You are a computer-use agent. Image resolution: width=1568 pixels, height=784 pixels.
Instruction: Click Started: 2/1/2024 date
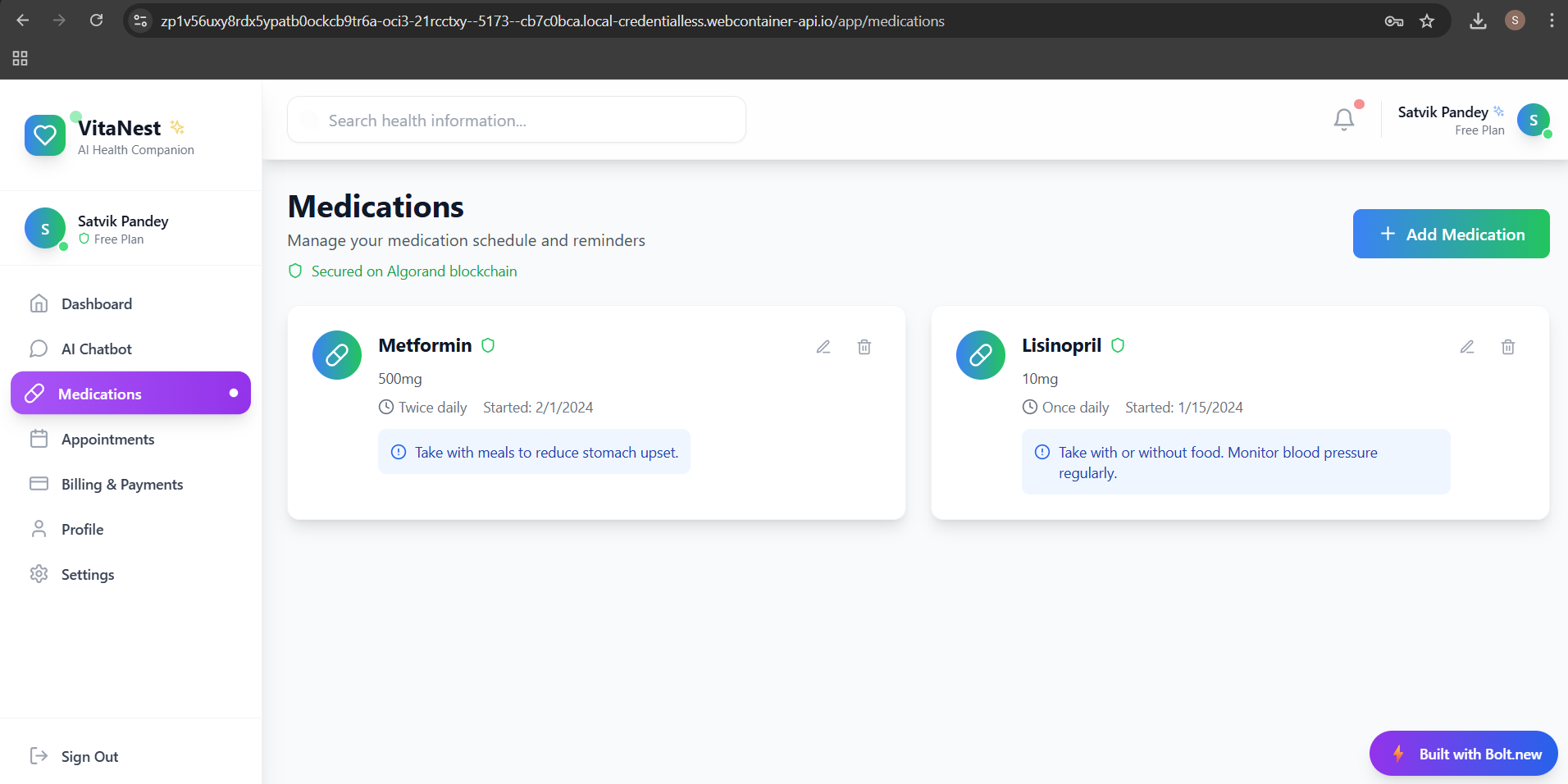(538, 408)
